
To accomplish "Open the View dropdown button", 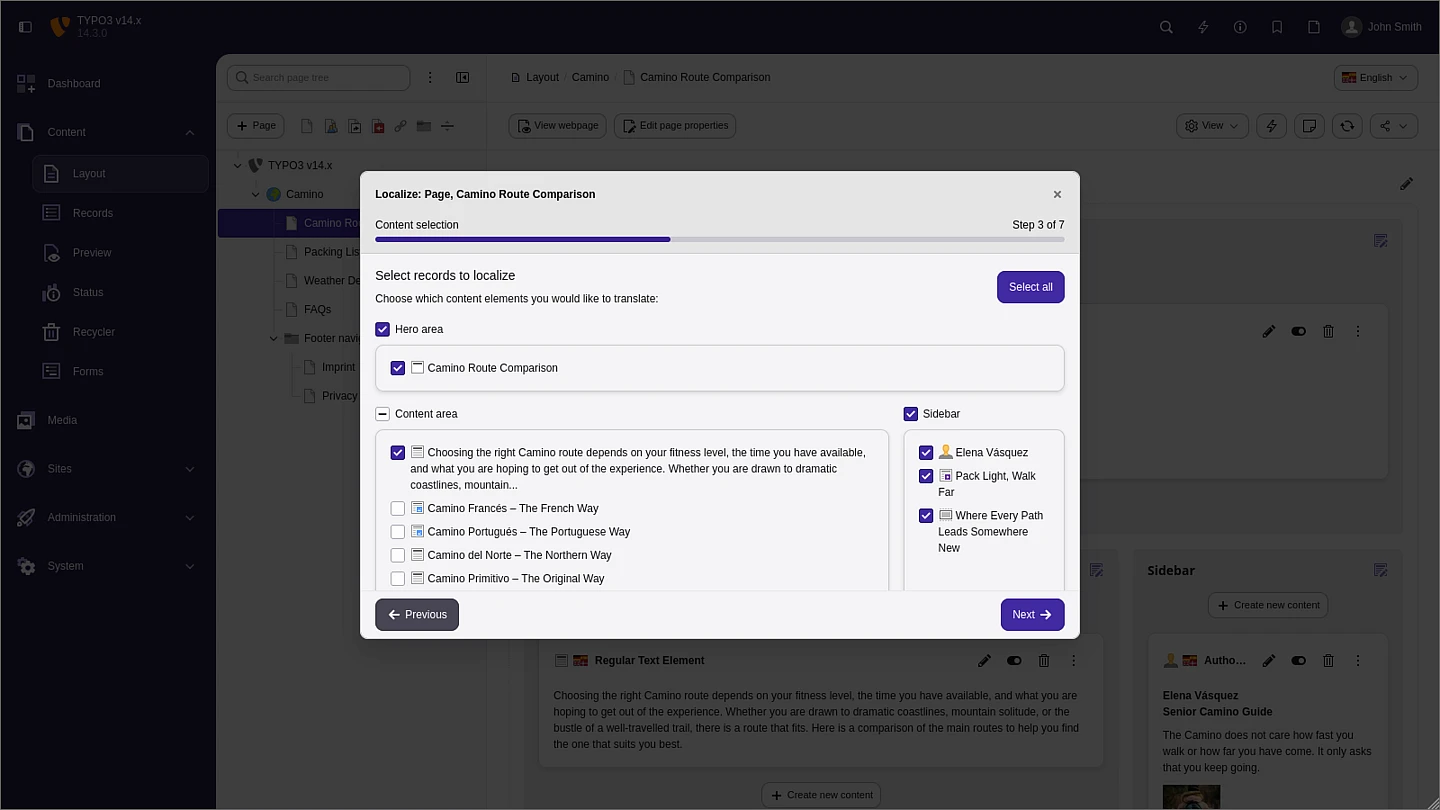I will [x=1212, y=126].
